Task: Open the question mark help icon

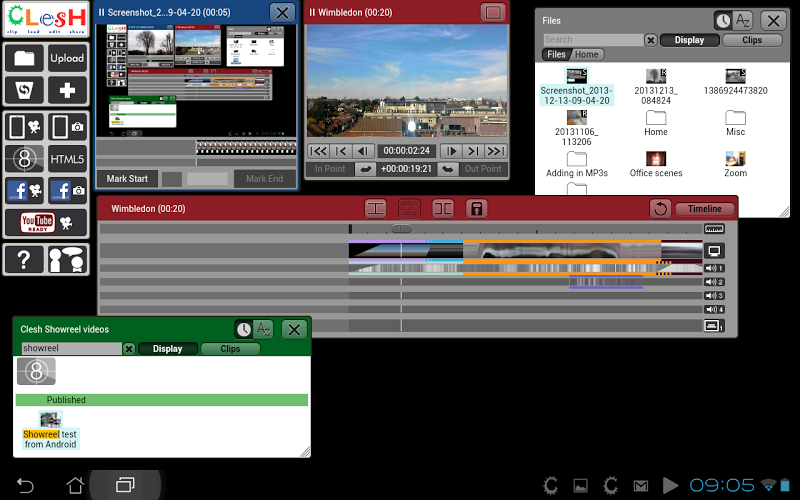Action: tap(24, 260)
